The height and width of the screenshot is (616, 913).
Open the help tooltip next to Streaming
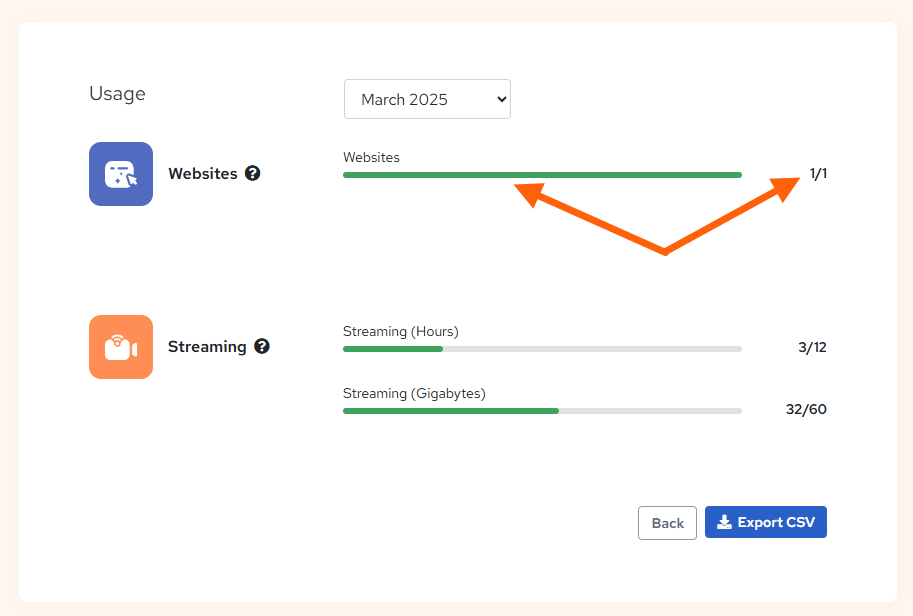coord(262,346)
